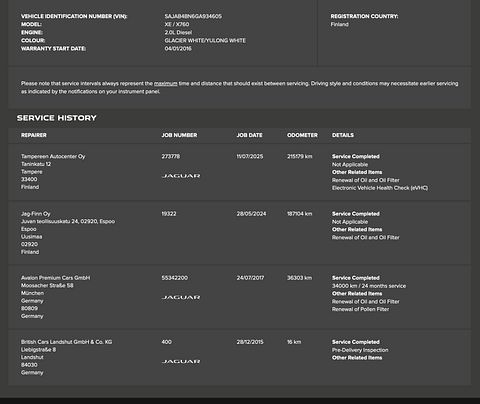
Task: Select the engine value 2.0L Diesel
Action: 178,32
